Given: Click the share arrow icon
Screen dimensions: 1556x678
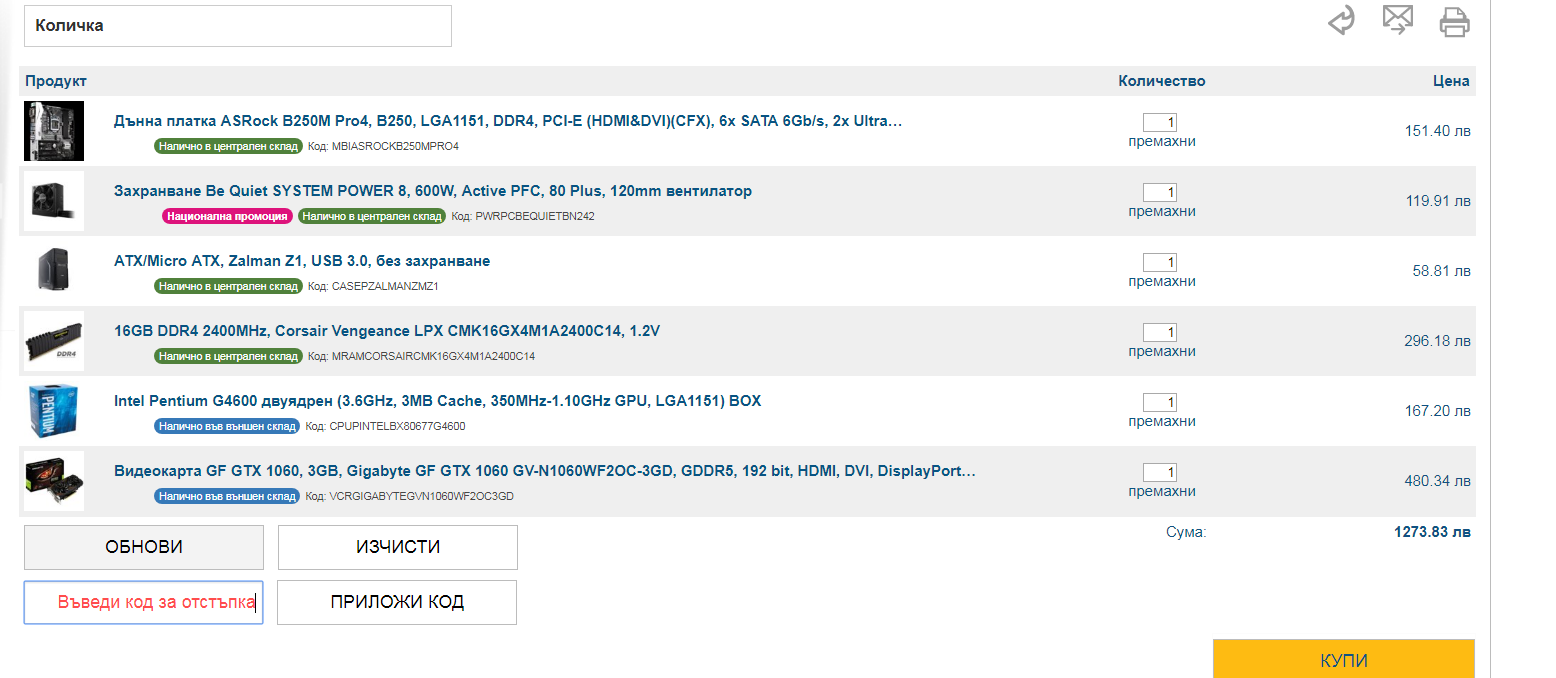Looking at the screenshot, I should click(1341, 21).
